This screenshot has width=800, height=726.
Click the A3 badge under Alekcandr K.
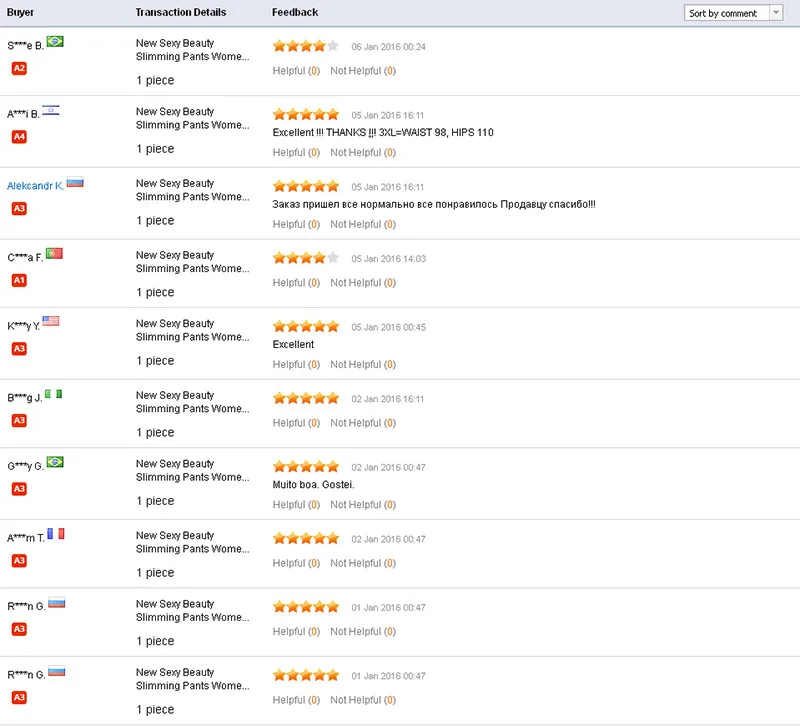19,208
